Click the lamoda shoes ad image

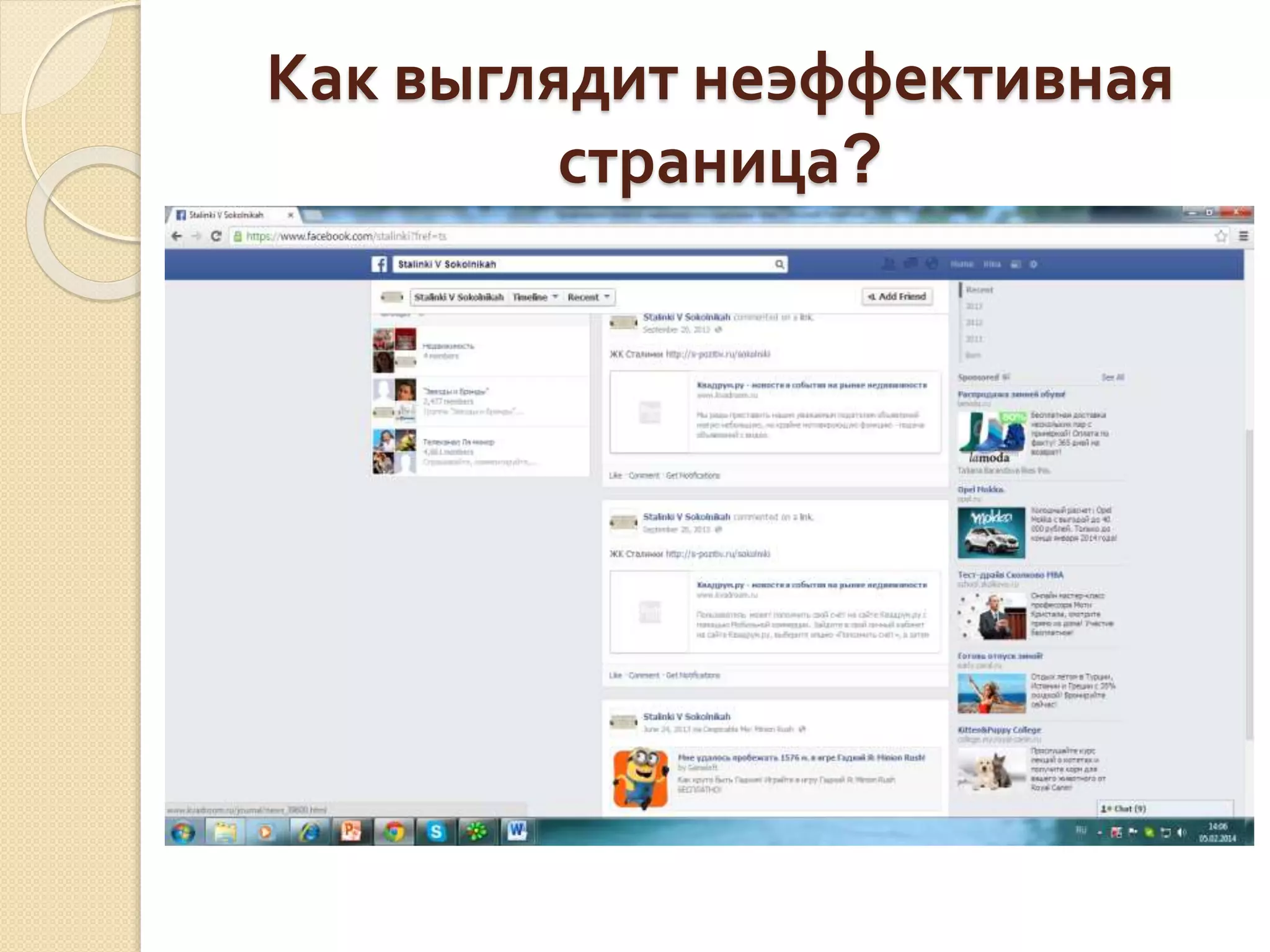tap(991, 437)
